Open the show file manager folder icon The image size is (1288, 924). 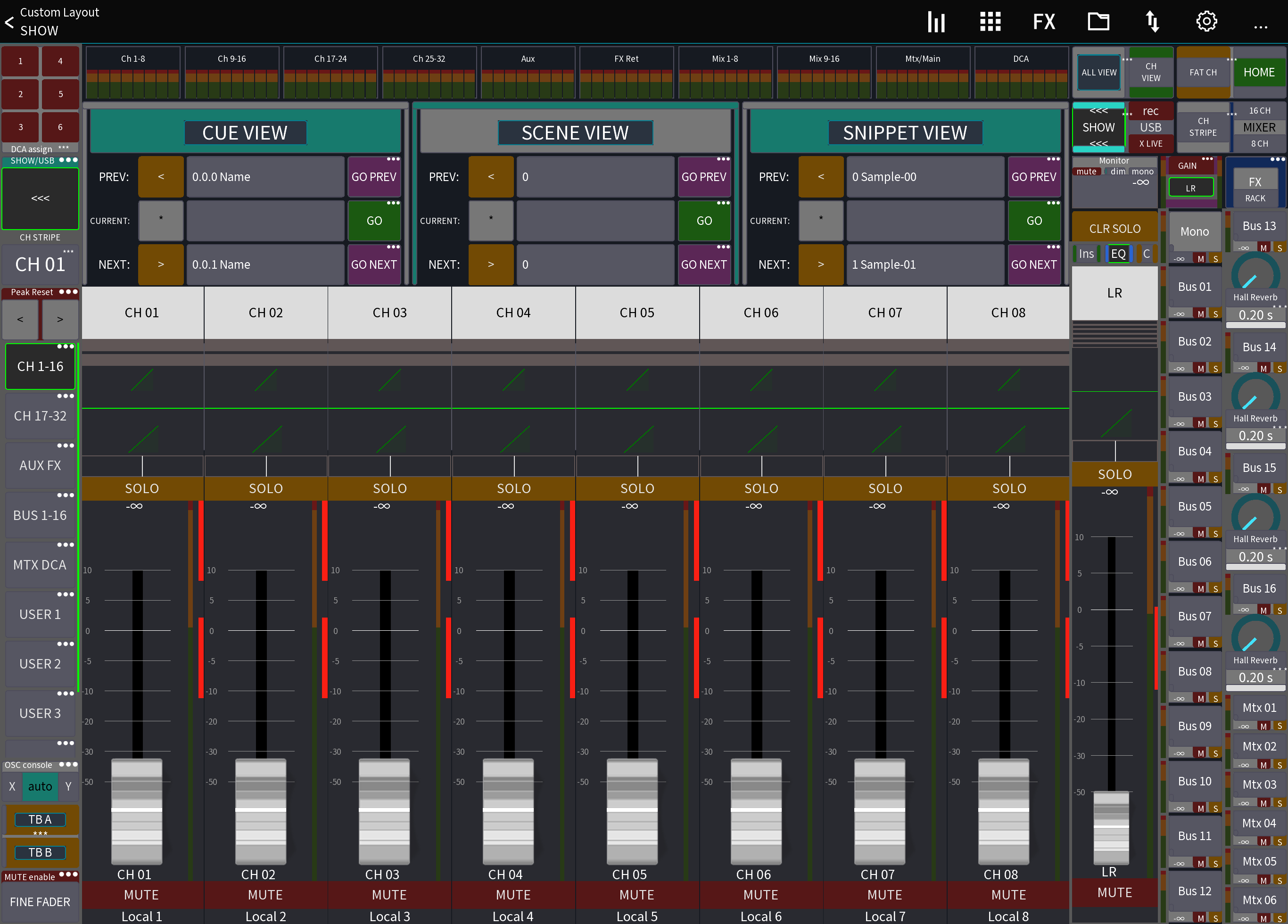[1098, 22]
